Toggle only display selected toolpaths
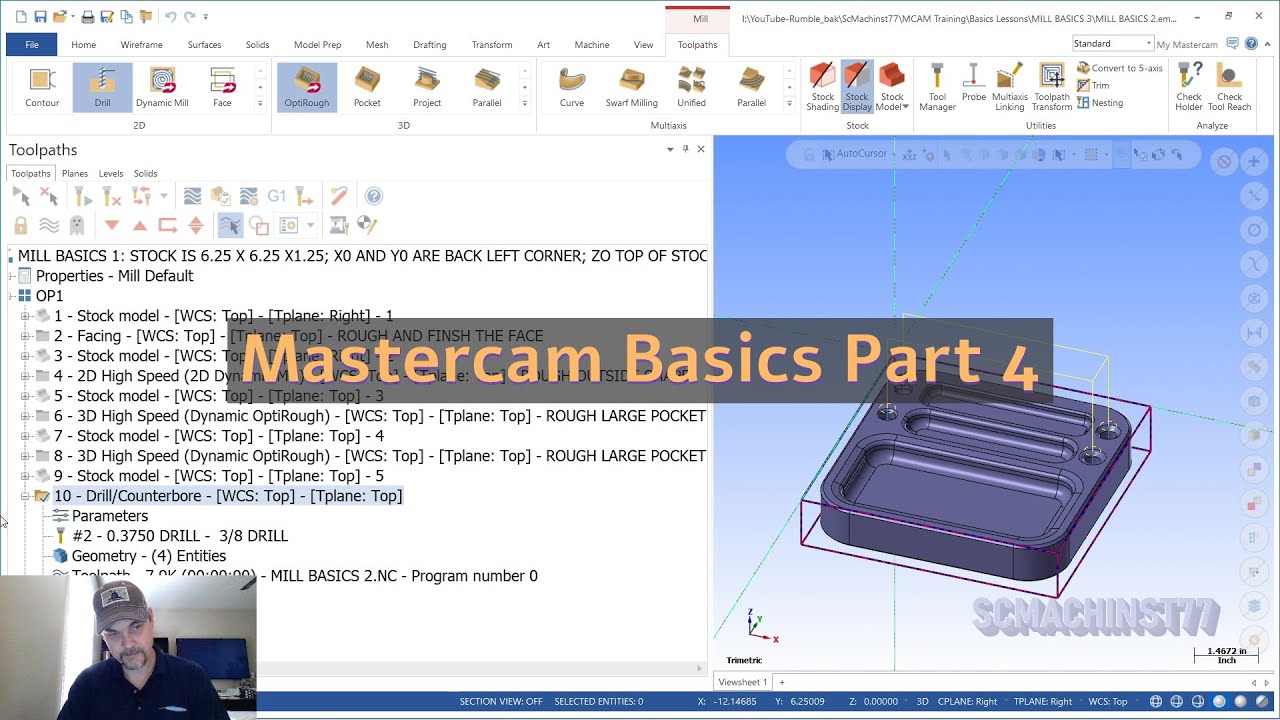Image resolution: width=1280 pixels, height=720 pixels. pos(229,225)
